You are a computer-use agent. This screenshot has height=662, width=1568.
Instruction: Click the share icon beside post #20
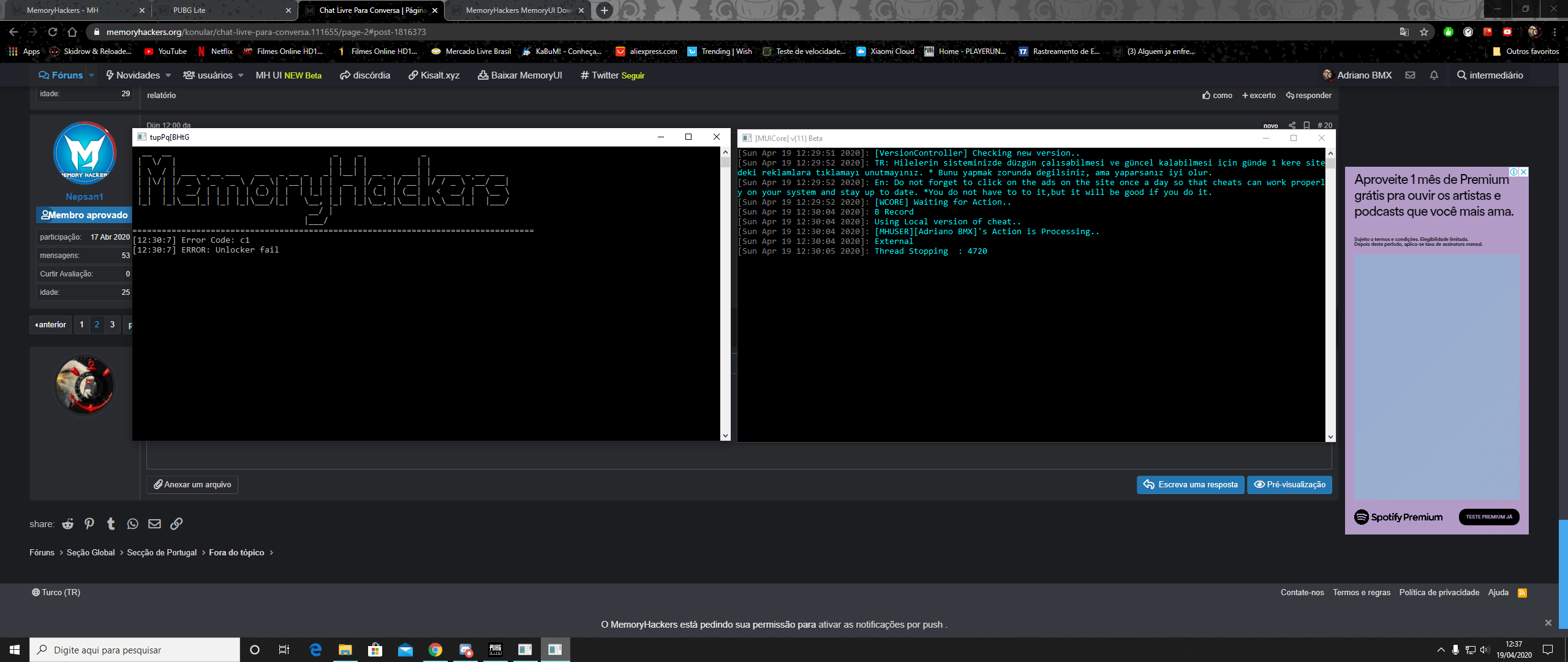[x=1292, y=125]
